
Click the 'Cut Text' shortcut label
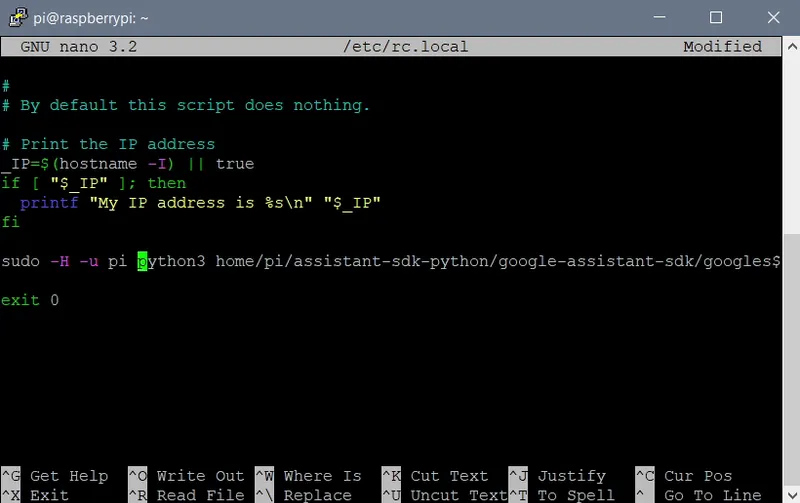pos(449,476)
